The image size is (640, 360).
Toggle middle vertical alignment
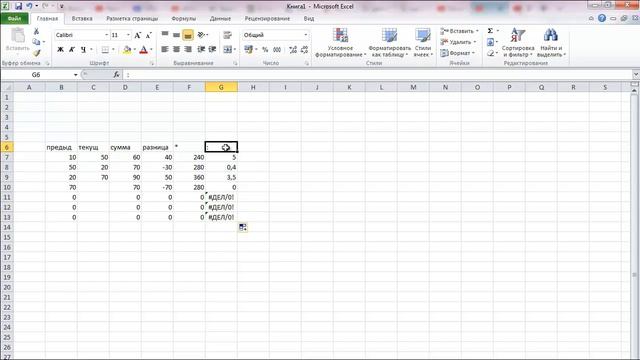pyautogui.click(x=176, y=35)
